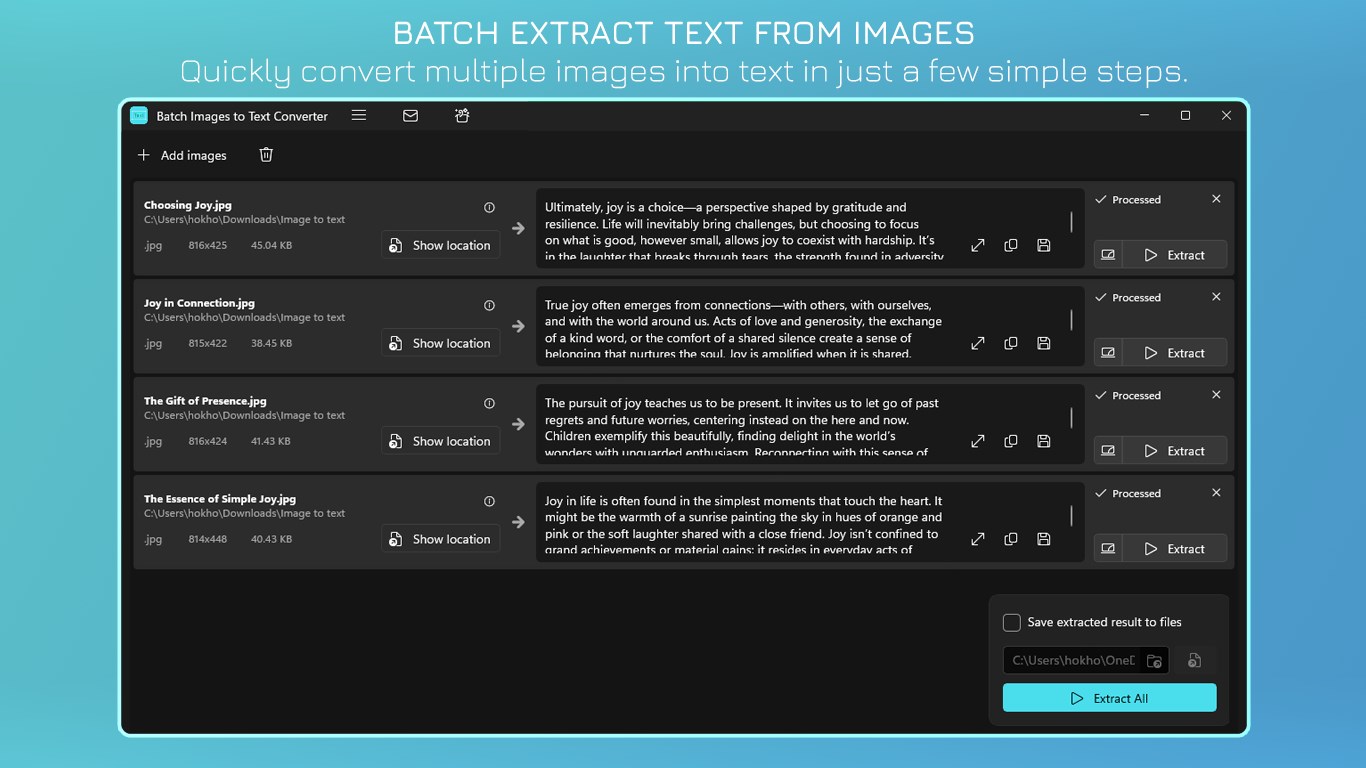The image size is (1366, 768).
Task: Open output folder icon beside path field
Action: (1194, 660)
